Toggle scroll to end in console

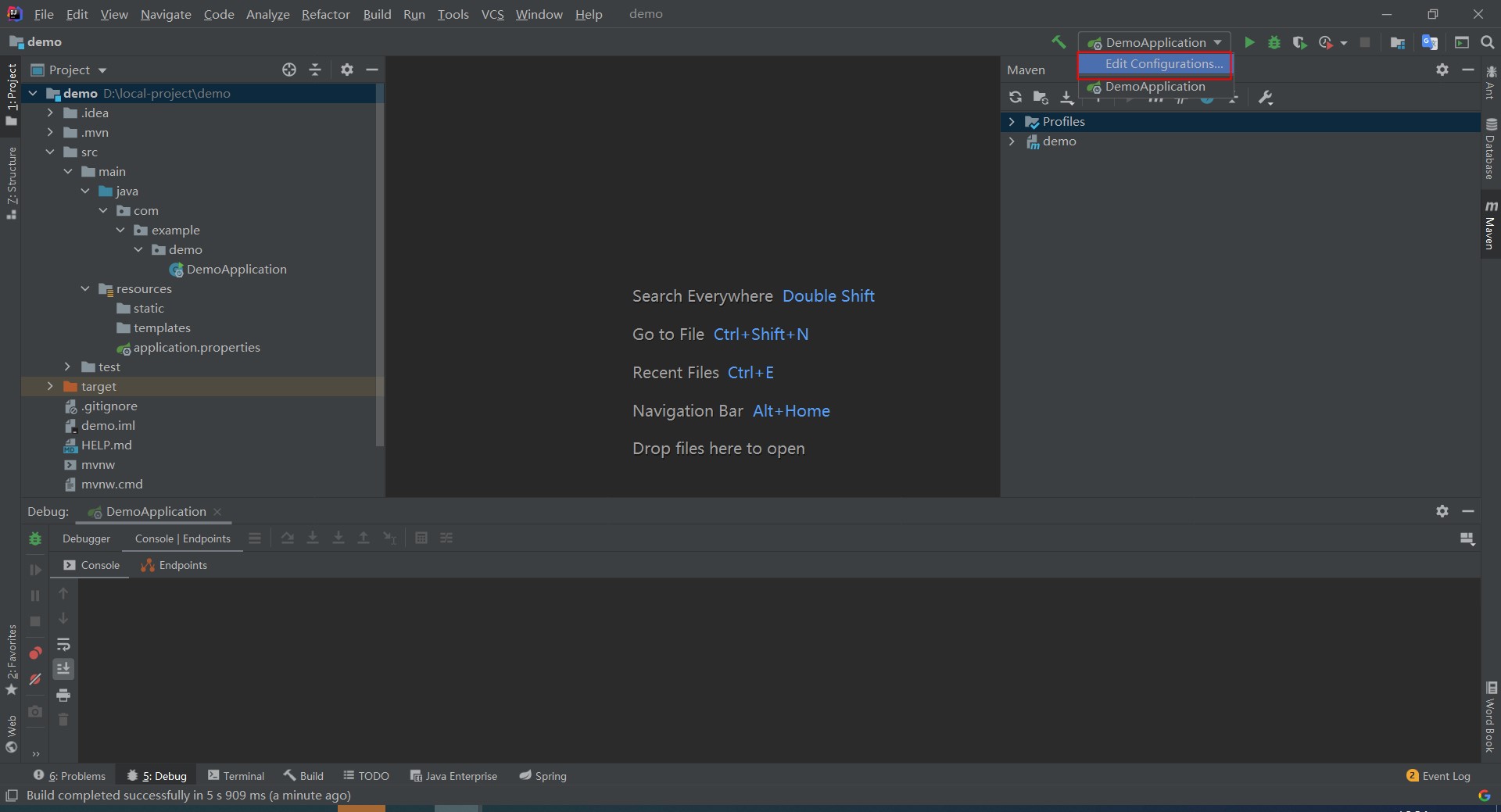[63, 669]
